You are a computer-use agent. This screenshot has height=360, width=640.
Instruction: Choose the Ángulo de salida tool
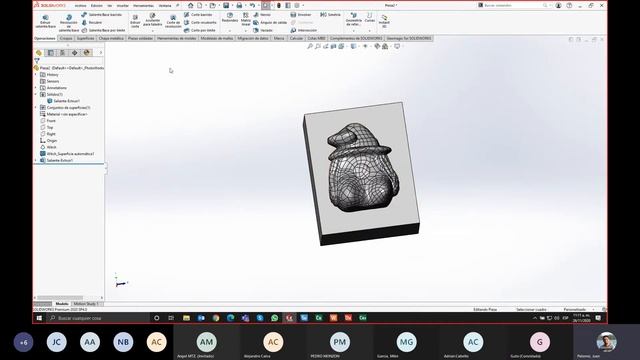pos(270,22)
